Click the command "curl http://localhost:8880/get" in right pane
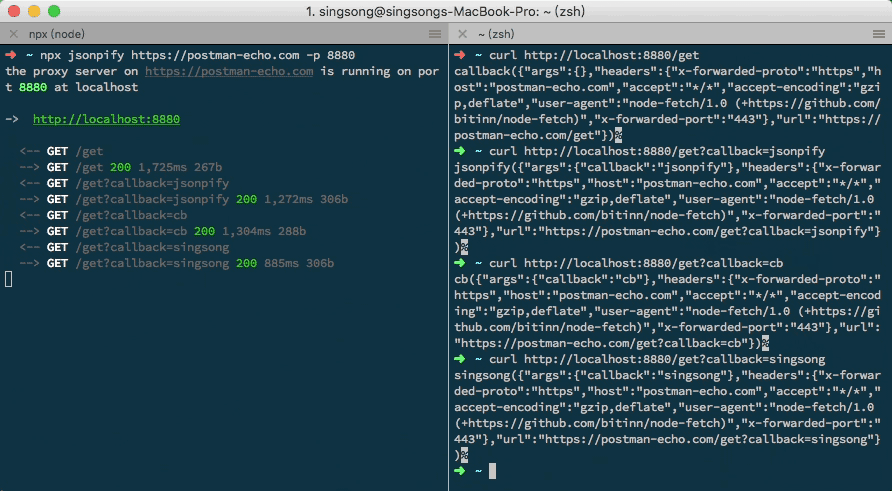Screen dimensions: 892x491 (x=594, y=55)
